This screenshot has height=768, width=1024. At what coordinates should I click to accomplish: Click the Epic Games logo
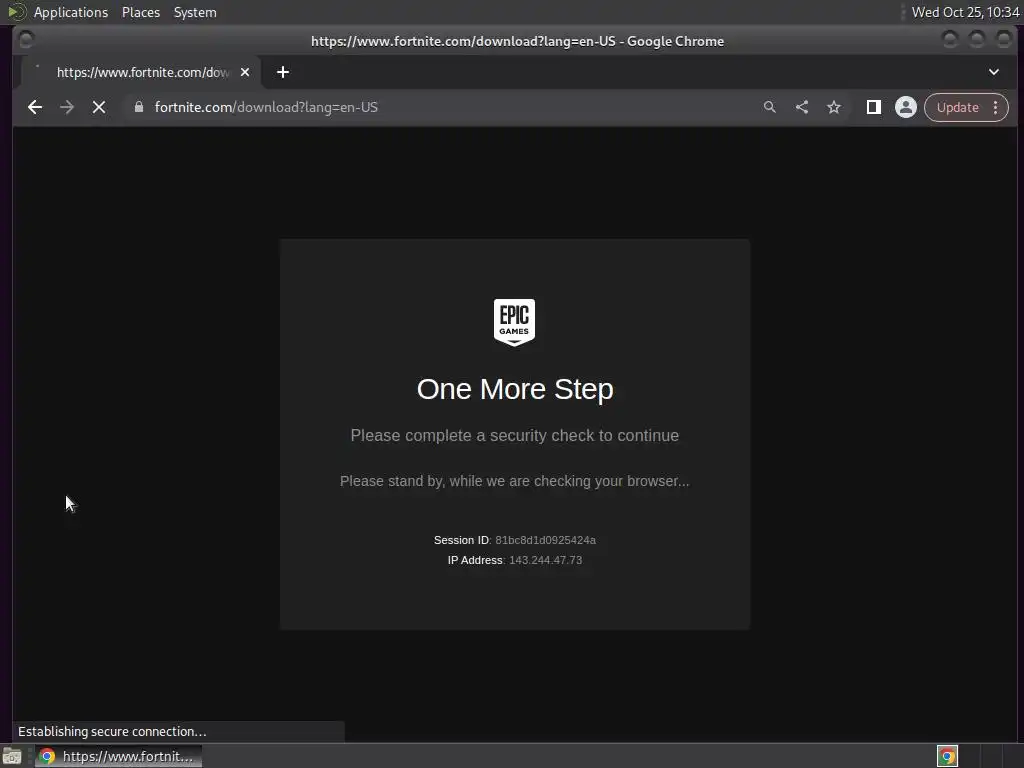515,322
